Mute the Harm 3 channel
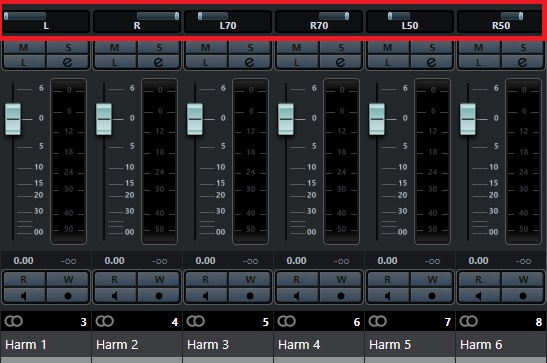Image resolution: width=547 pixels, height=363 pixels. (206, 47)
